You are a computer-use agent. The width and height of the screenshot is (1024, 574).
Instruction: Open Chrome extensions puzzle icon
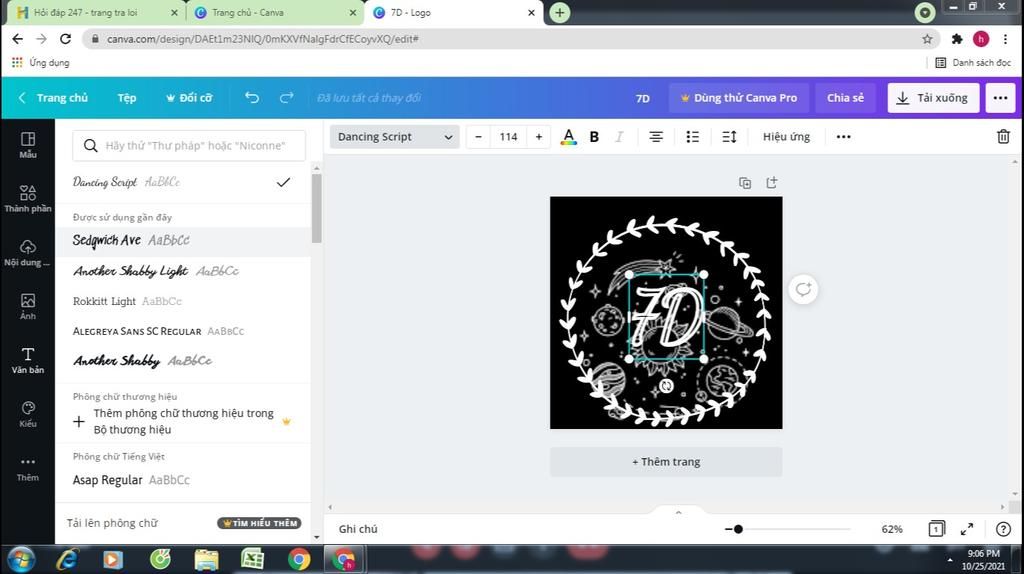click(x=957, y=39)
